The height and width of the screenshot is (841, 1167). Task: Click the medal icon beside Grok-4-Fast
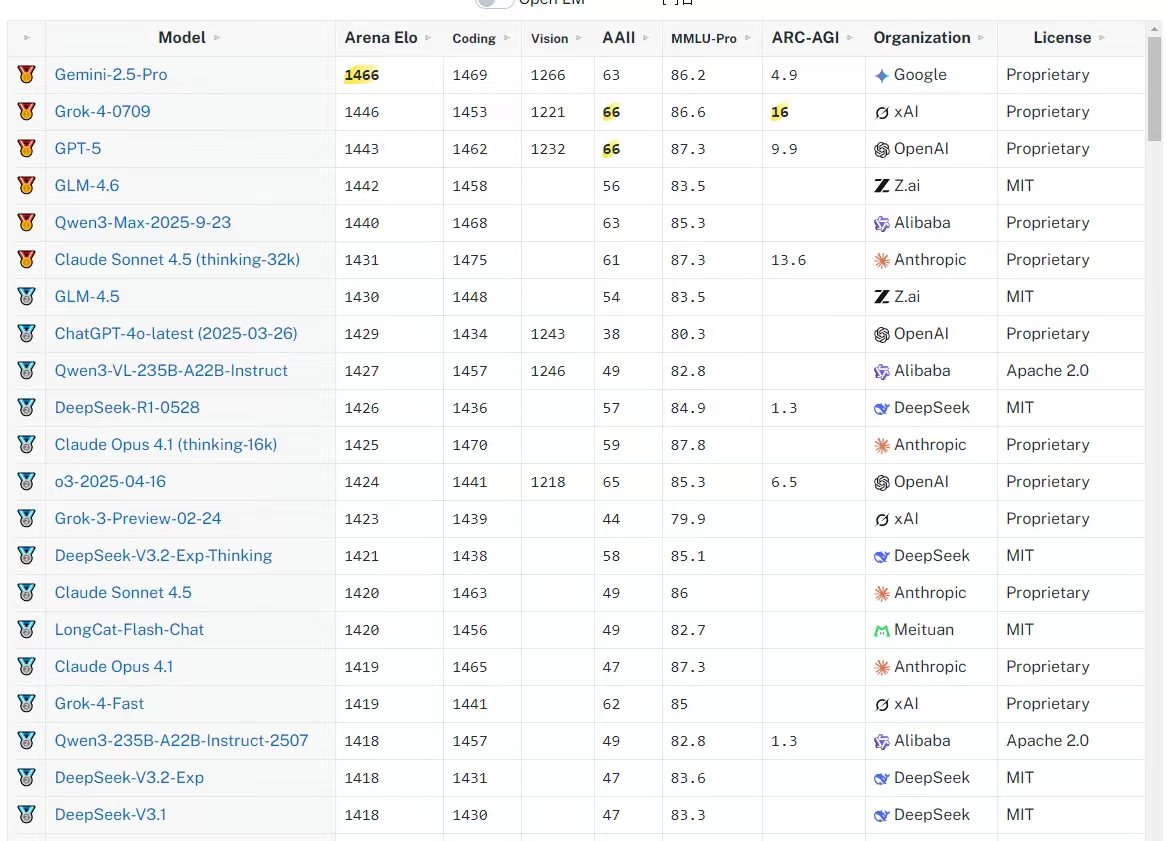[27, 703]
